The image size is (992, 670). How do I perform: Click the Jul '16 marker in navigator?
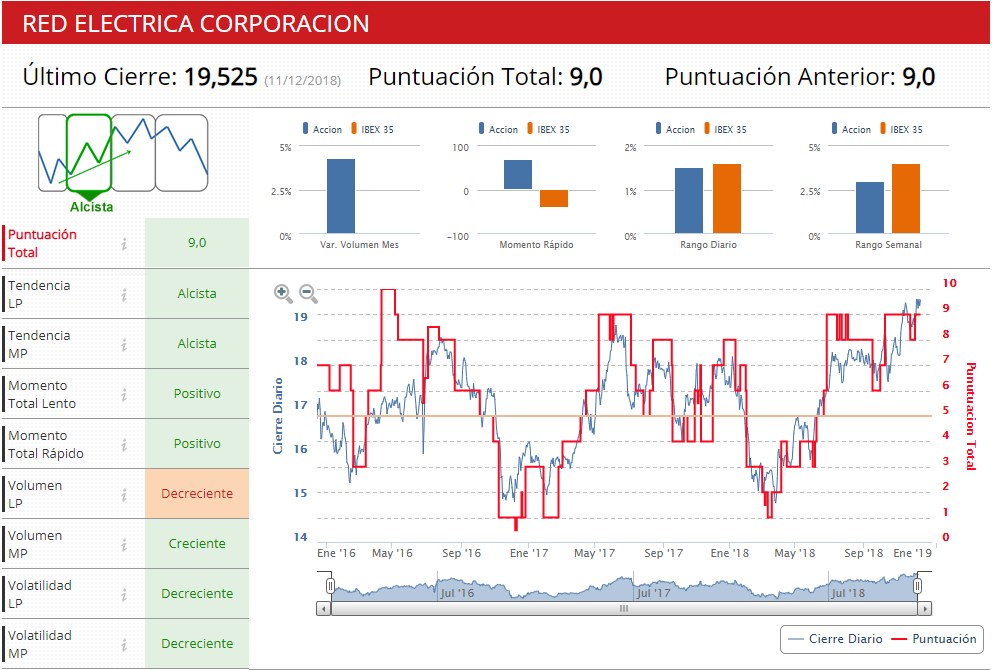coord(457,593)
